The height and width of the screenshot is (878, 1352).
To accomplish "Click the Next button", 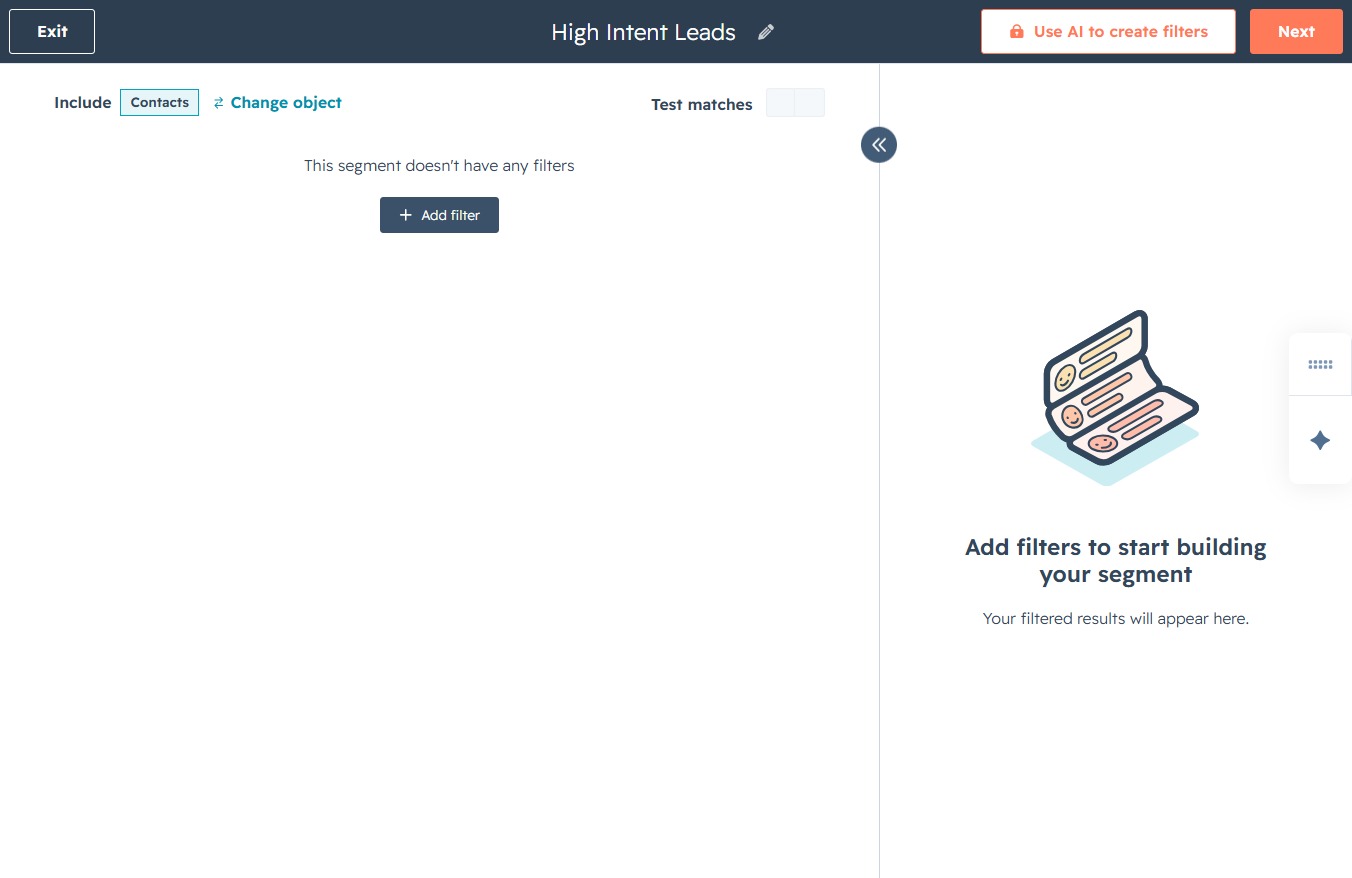I will pos(1296,31).
